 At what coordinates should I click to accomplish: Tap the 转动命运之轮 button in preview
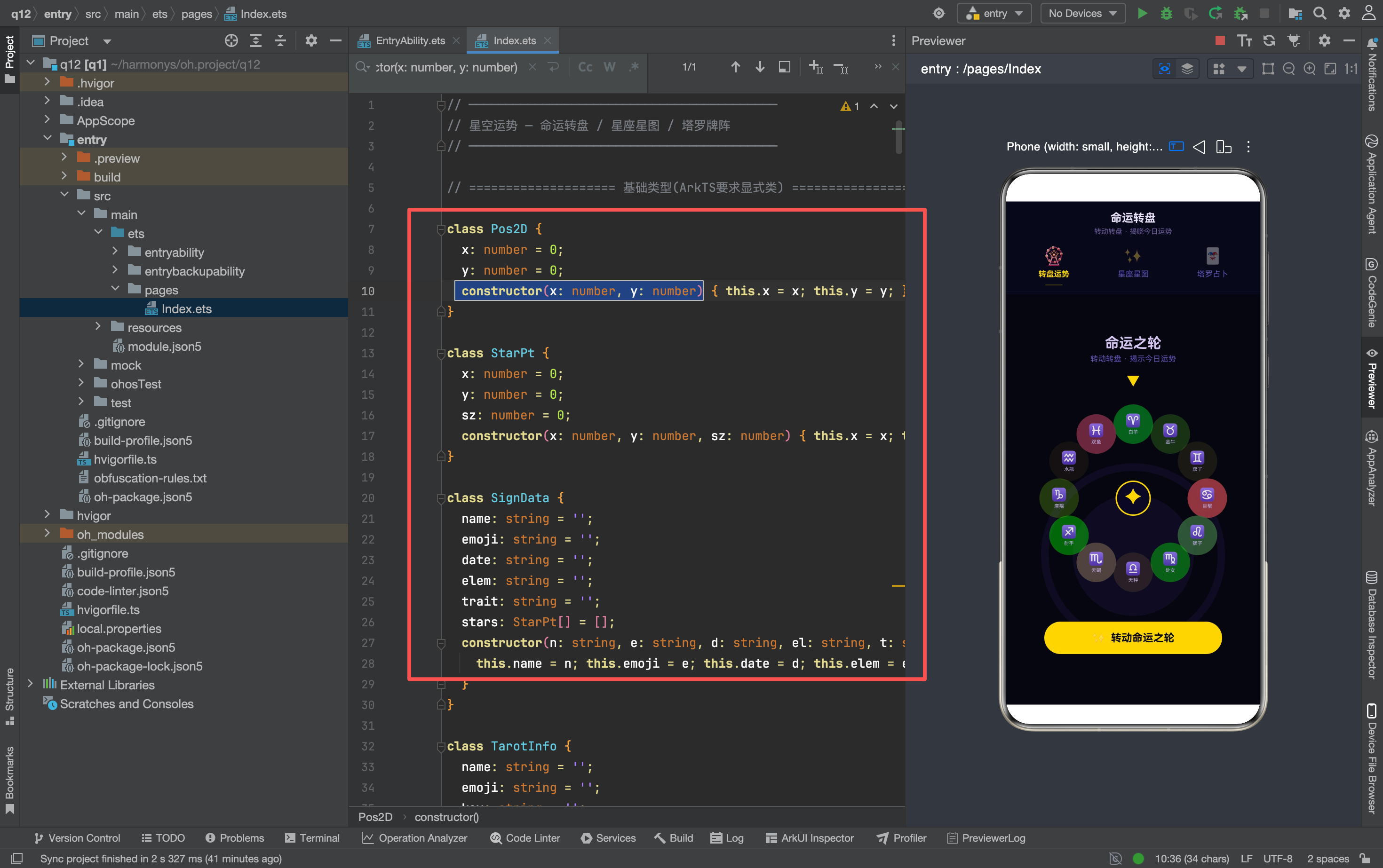pos(1133,638)
